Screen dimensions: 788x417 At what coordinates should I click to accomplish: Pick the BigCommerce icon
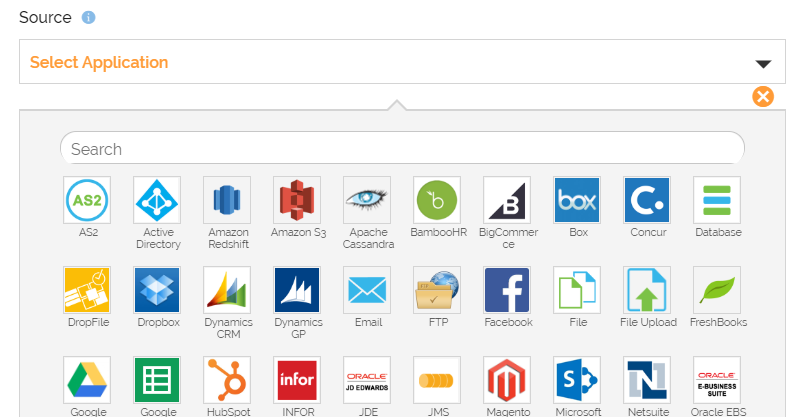coord(507,200)
